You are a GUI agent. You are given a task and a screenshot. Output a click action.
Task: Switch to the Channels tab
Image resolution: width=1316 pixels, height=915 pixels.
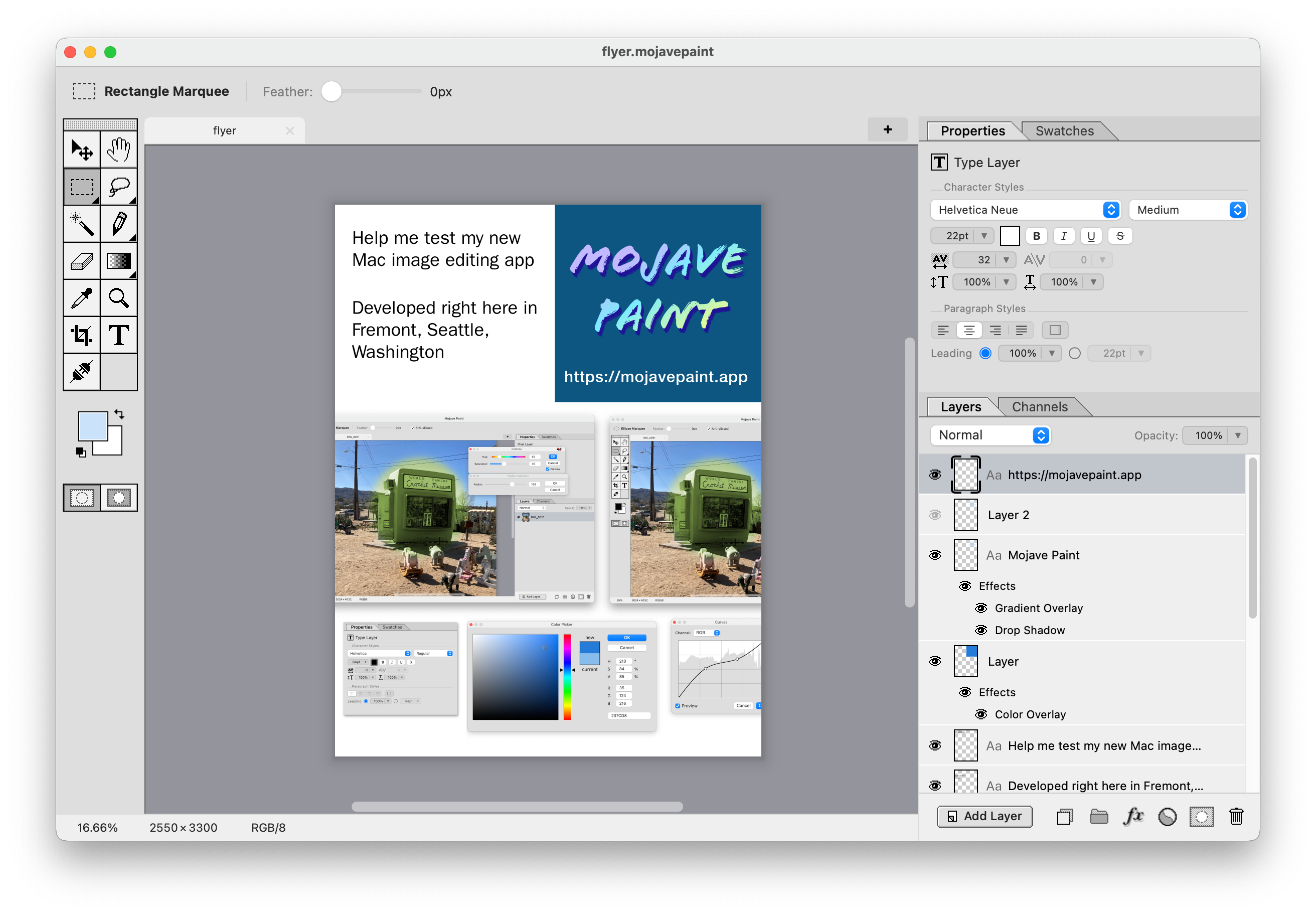[x=1040, y=407]
